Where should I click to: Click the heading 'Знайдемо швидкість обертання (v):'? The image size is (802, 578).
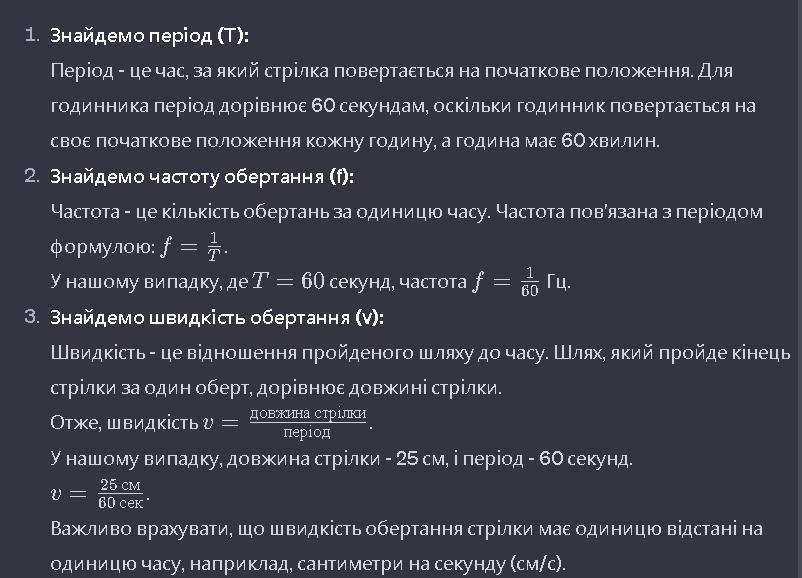[x=217, y=318]
